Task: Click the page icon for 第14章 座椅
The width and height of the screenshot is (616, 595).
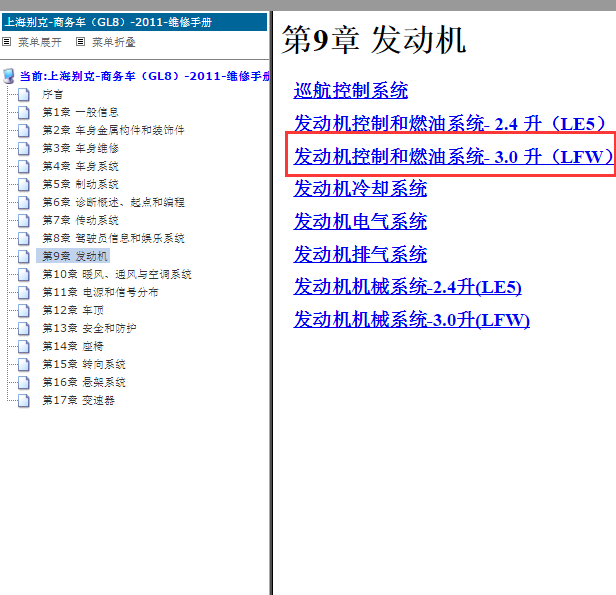Action: pos(24,346)
